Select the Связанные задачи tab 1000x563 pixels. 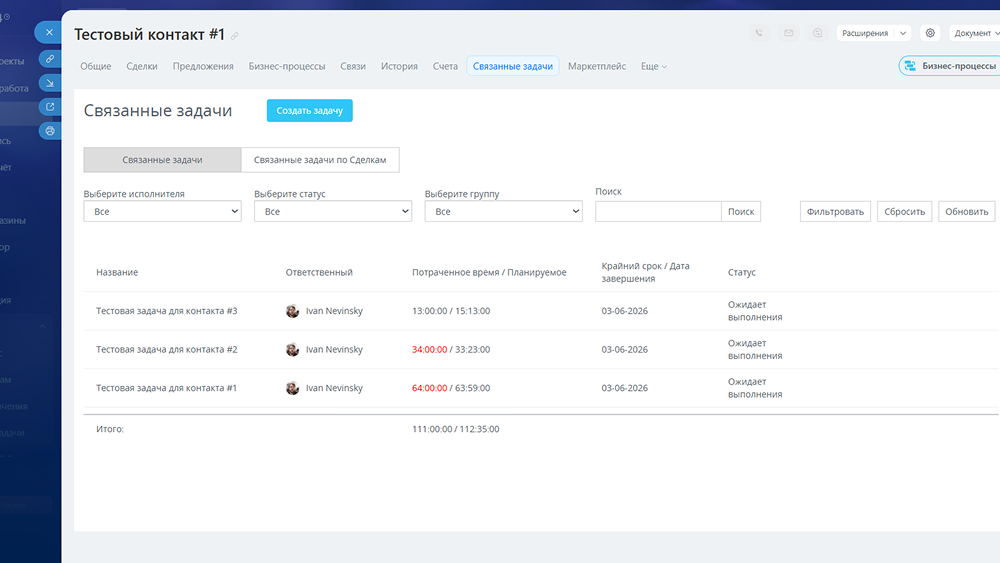(513, 66)
